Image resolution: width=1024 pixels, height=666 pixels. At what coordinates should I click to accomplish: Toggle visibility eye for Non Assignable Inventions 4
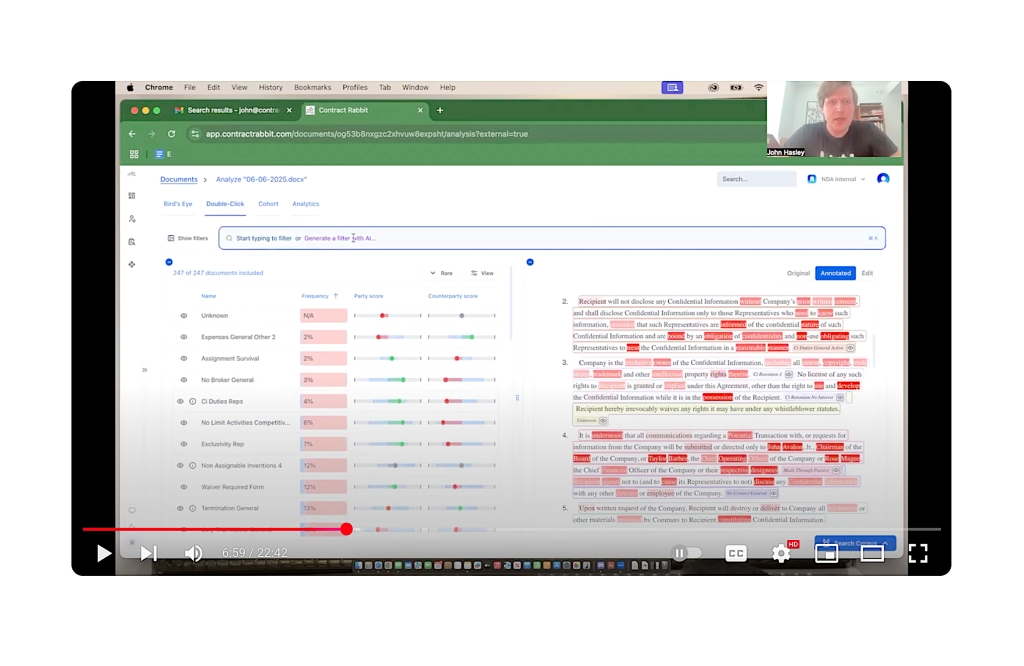coord(180,466)
